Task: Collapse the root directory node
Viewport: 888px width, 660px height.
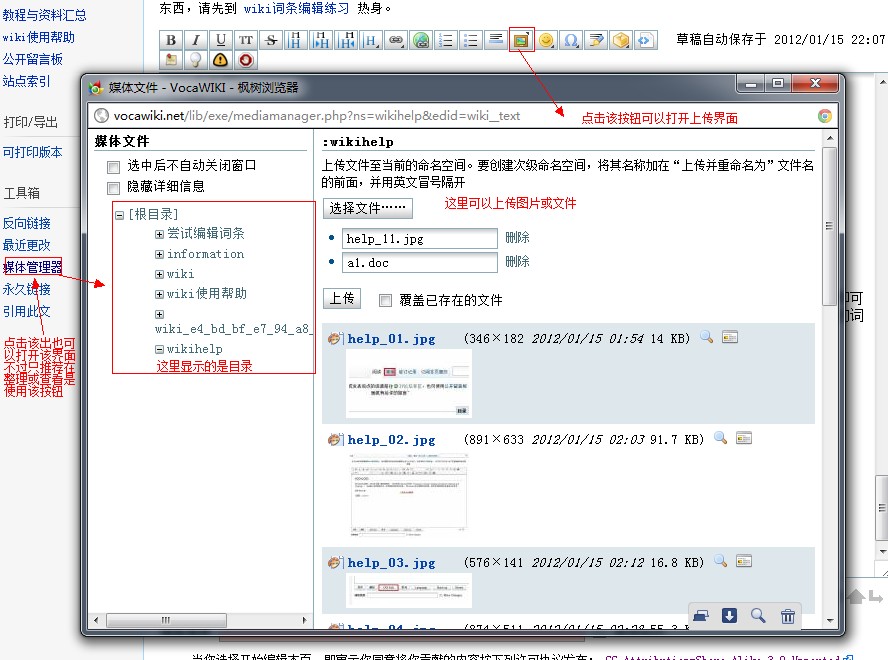Action: (119, 215)
